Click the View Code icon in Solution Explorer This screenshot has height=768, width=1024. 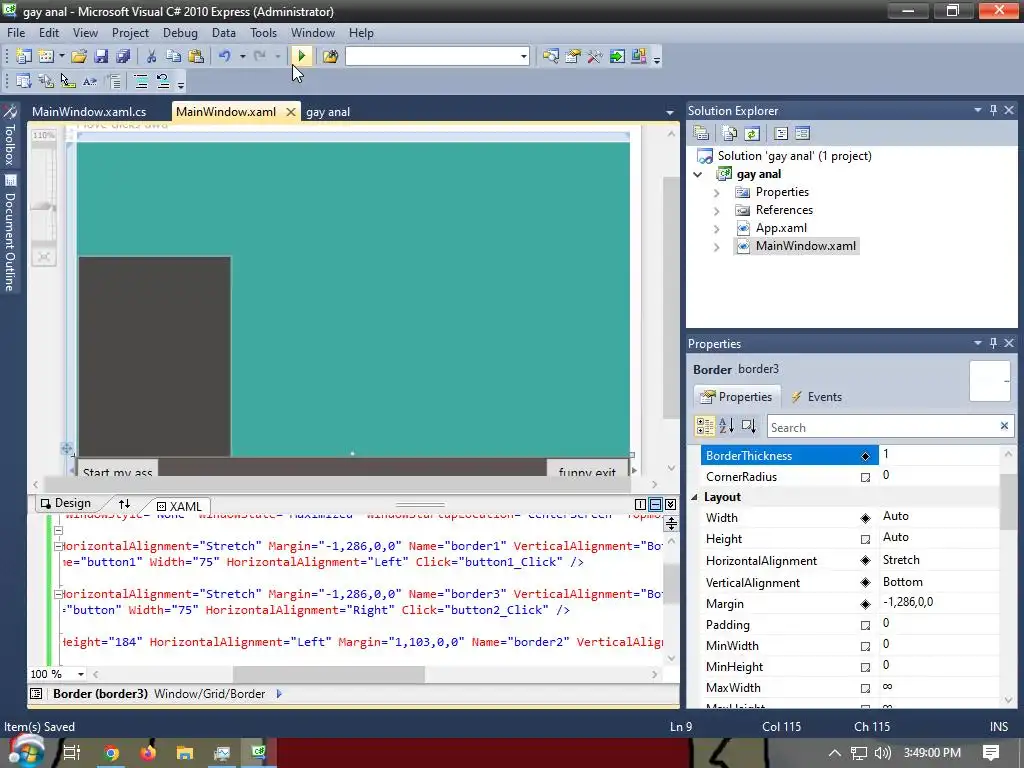pos(780,134)
